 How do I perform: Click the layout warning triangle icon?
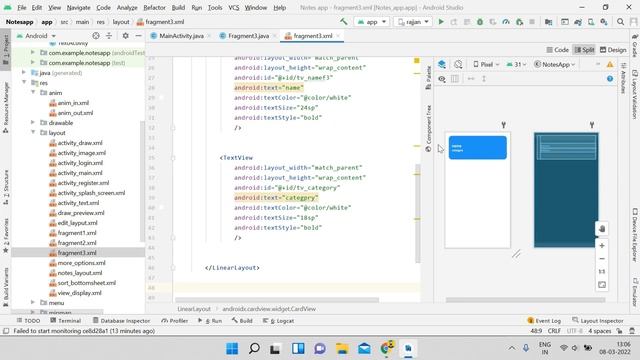[x=610, y=64]
